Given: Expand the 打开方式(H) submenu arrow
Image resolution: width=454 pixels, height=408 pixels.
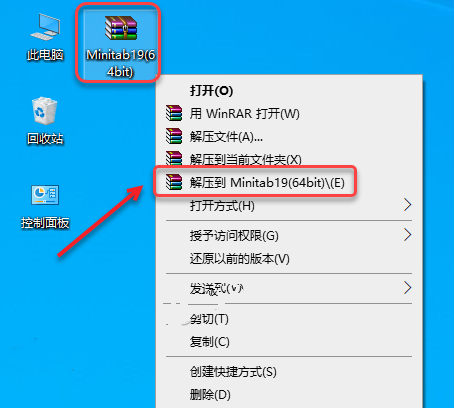Looking at the screenshot, I should [407, 205].
